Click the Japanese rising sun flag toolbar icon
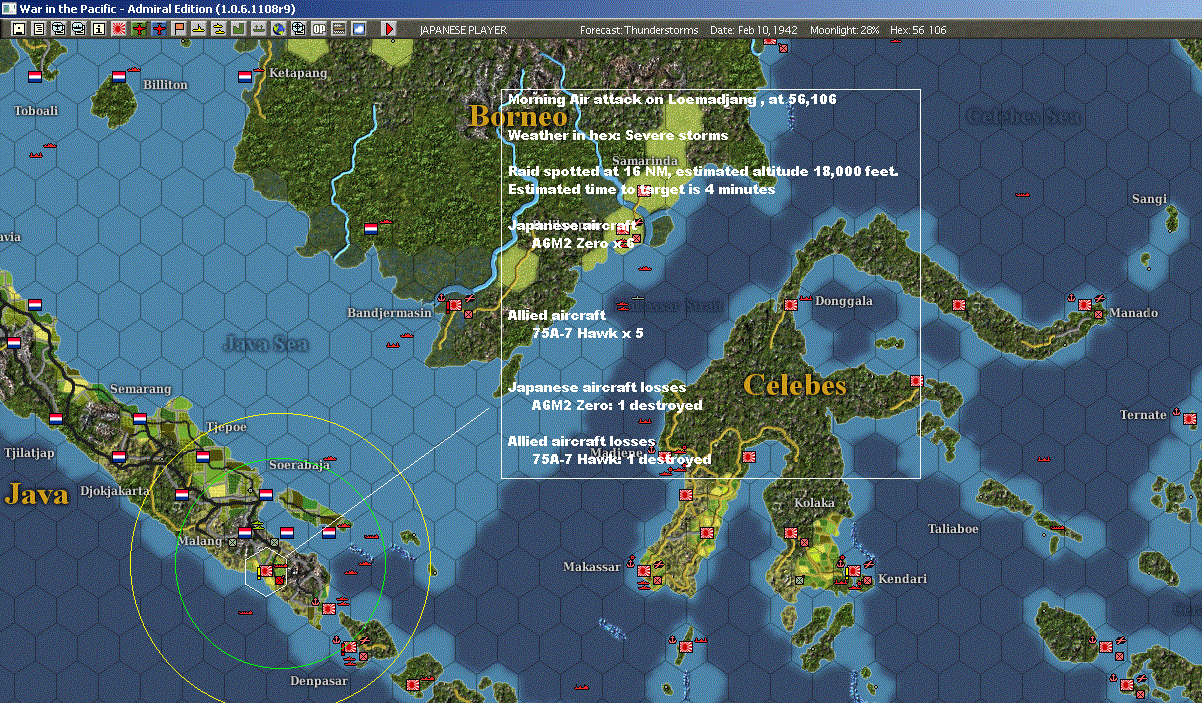1202x703 pixels. click(119, 29)
